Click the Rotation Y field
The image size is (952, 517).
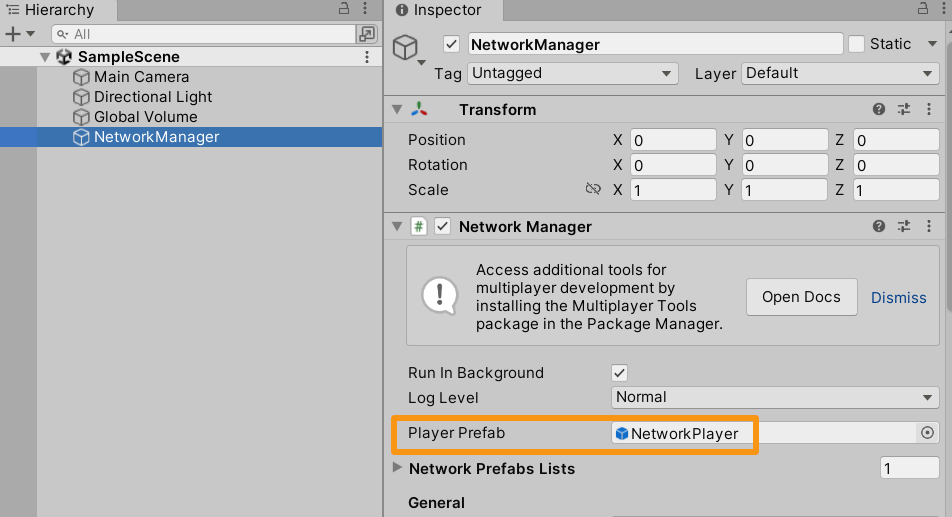click(784, 165)
